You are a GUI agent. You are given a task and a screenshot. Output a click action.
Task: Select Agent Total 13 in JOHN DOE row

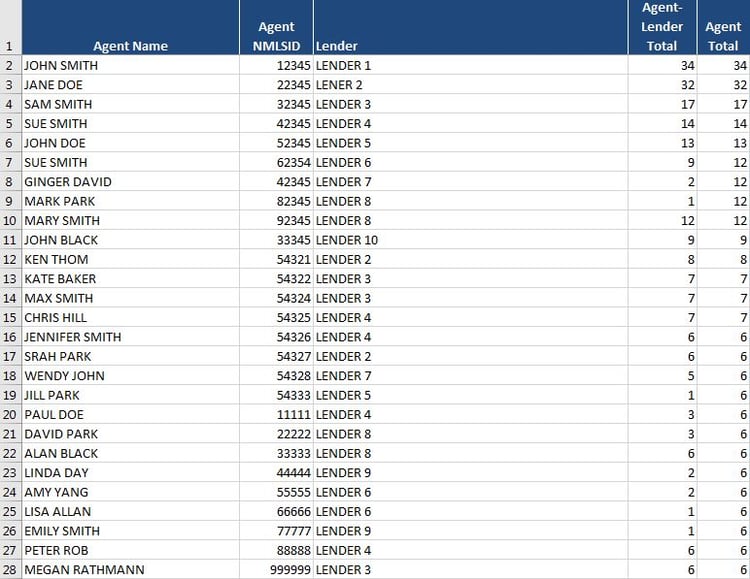point(723,143)
